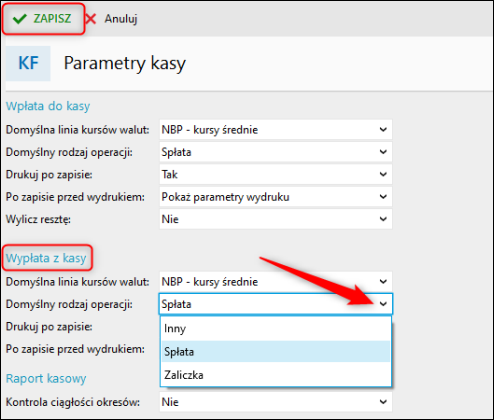Click the 'Wylicz resztę:' label
Viewport: 494px width, 420px height.
[x=38, y=219]
